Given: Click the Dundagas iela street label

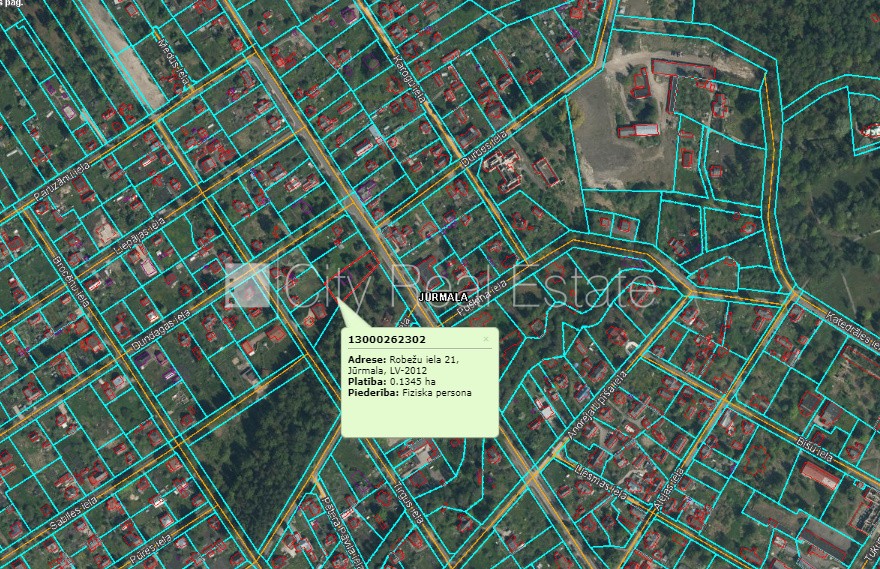Looking at the screenshot, I should [x=158, y=327].
